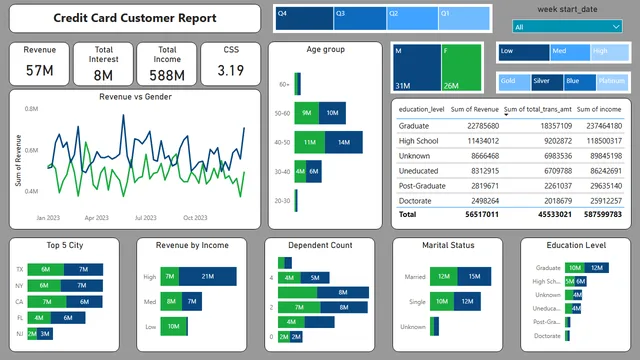Click the High School blue 6M bar
640x360 pixels.
pos(581,281)
